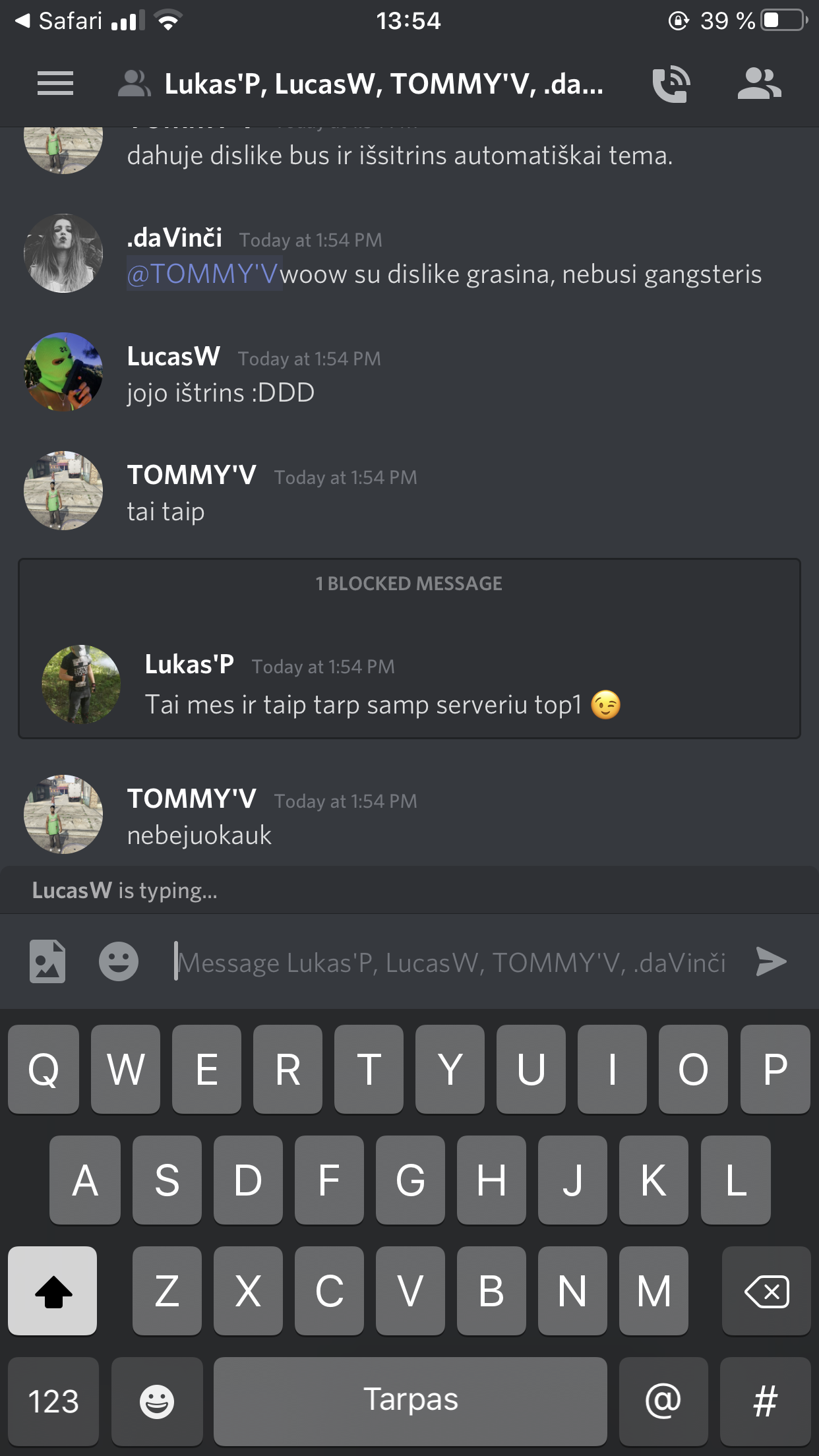Viewport: 819px width, 1456px height.
Task: Switch to the 123 numeric keyboard
Action: point(53,1401)
